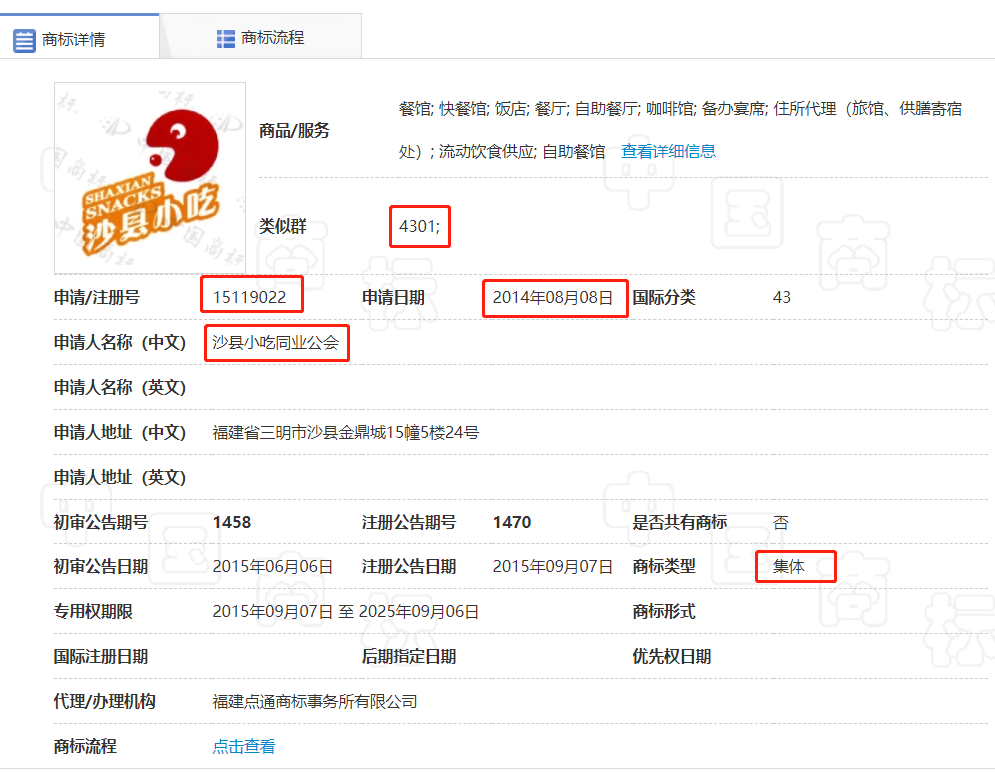Open the 沙县小吃 trademark logo image

point(150,178)
